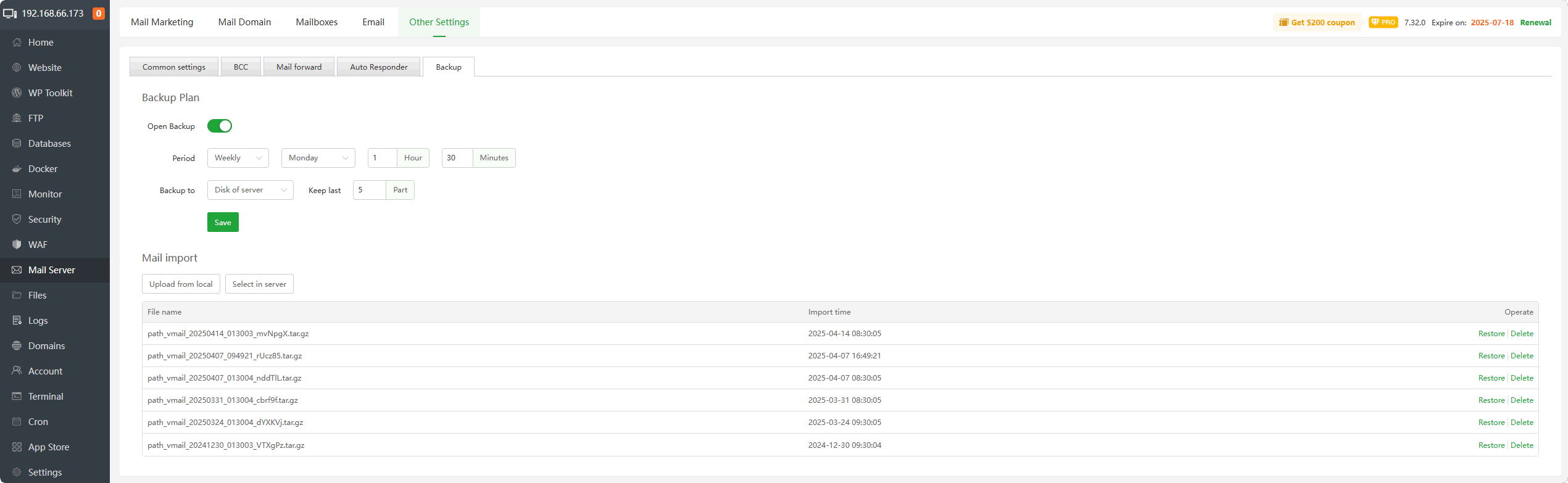The height and width of the screenshot is (483, 1568).
Task: Restore backup path_vmail_20250407_013004_nddTlL.tar.gz
Action: 1491,378
